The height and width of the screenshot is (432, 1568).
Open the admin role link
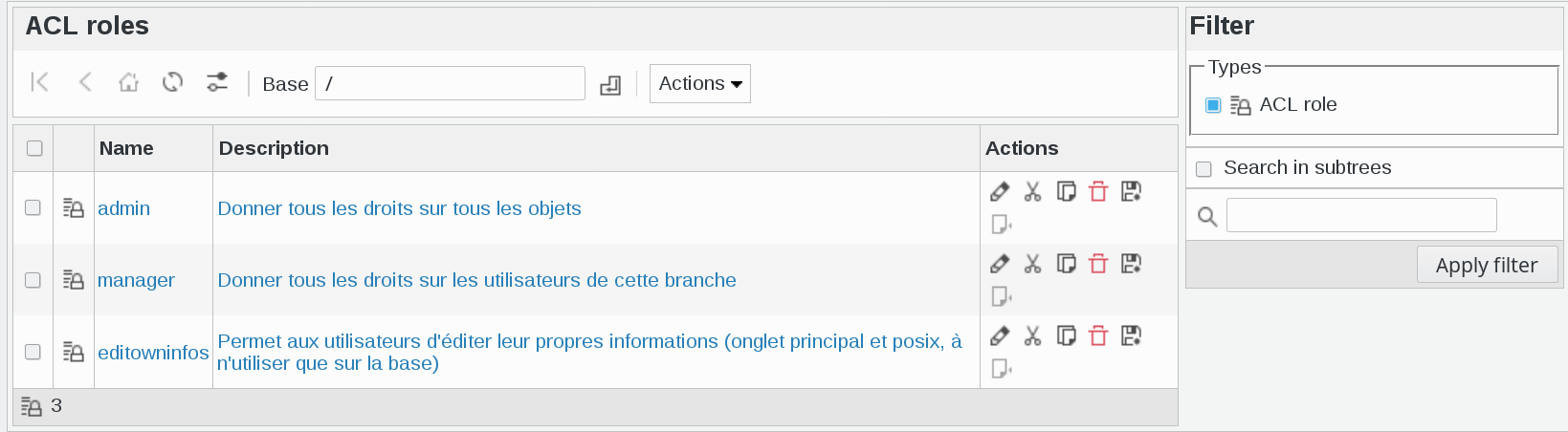pos(123,208)
